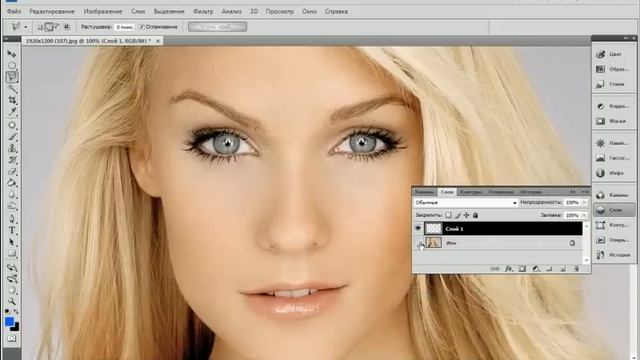Open the Изображение menu

point(103,11)
